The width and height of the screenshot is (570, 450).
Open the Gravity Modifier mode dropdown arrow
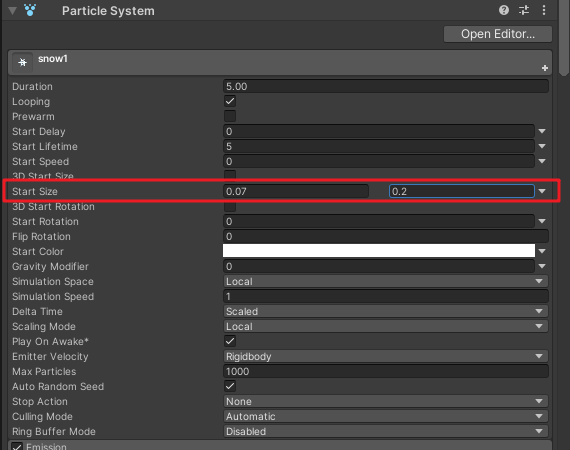point(542,266)
